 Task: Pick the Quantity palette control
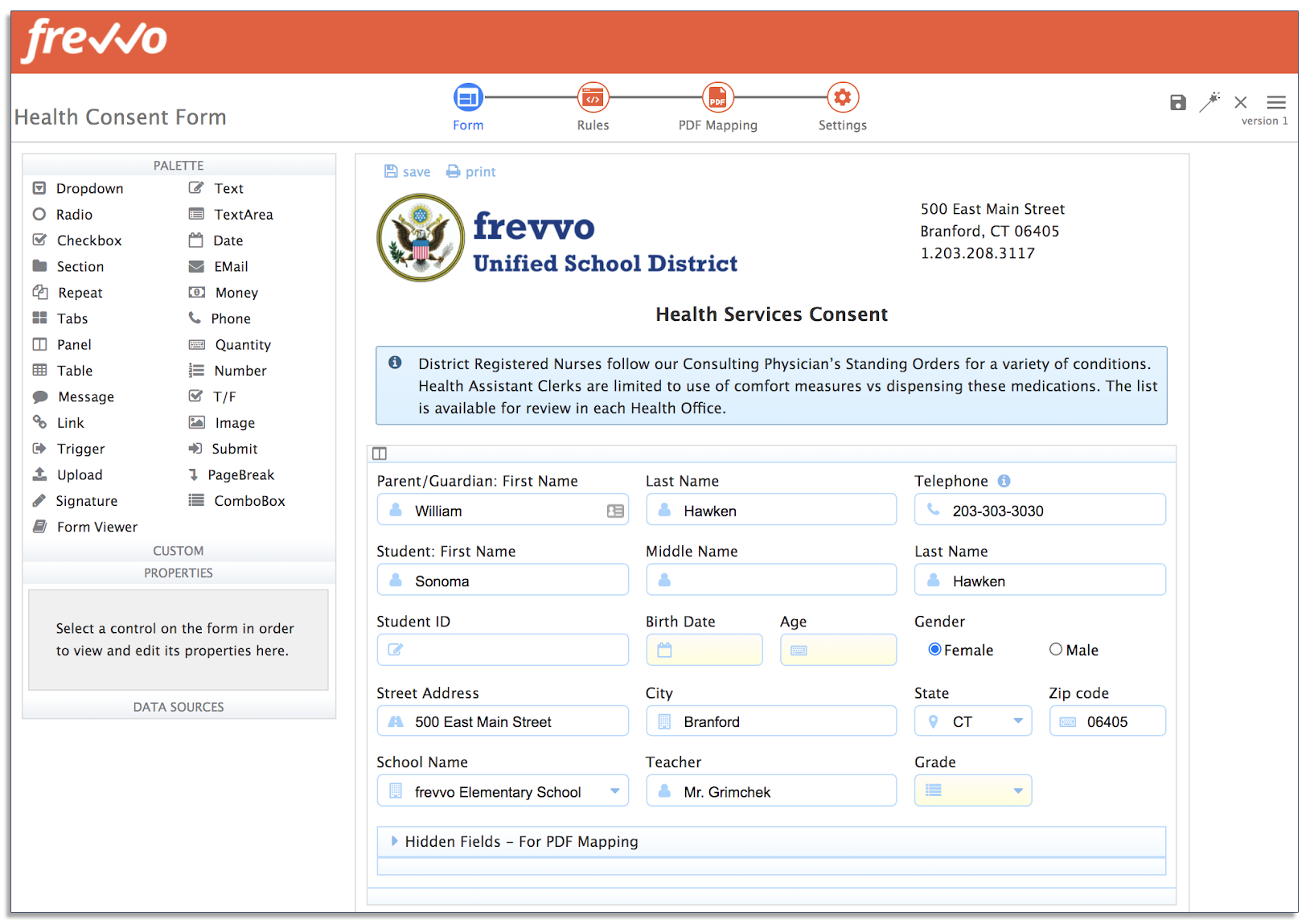point(229,344)
